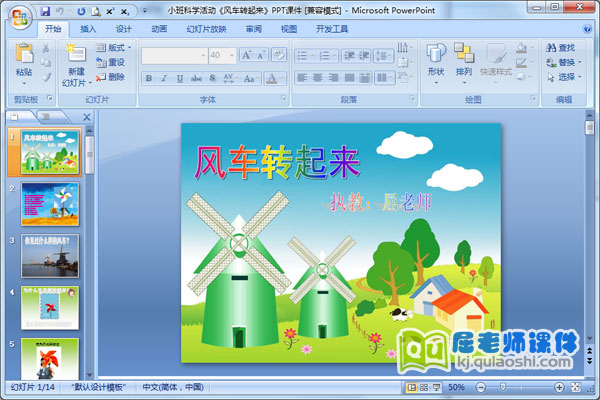Open print preview from quick access toolbar
This screenshot has height=400, width=600.
pos(96,11)
